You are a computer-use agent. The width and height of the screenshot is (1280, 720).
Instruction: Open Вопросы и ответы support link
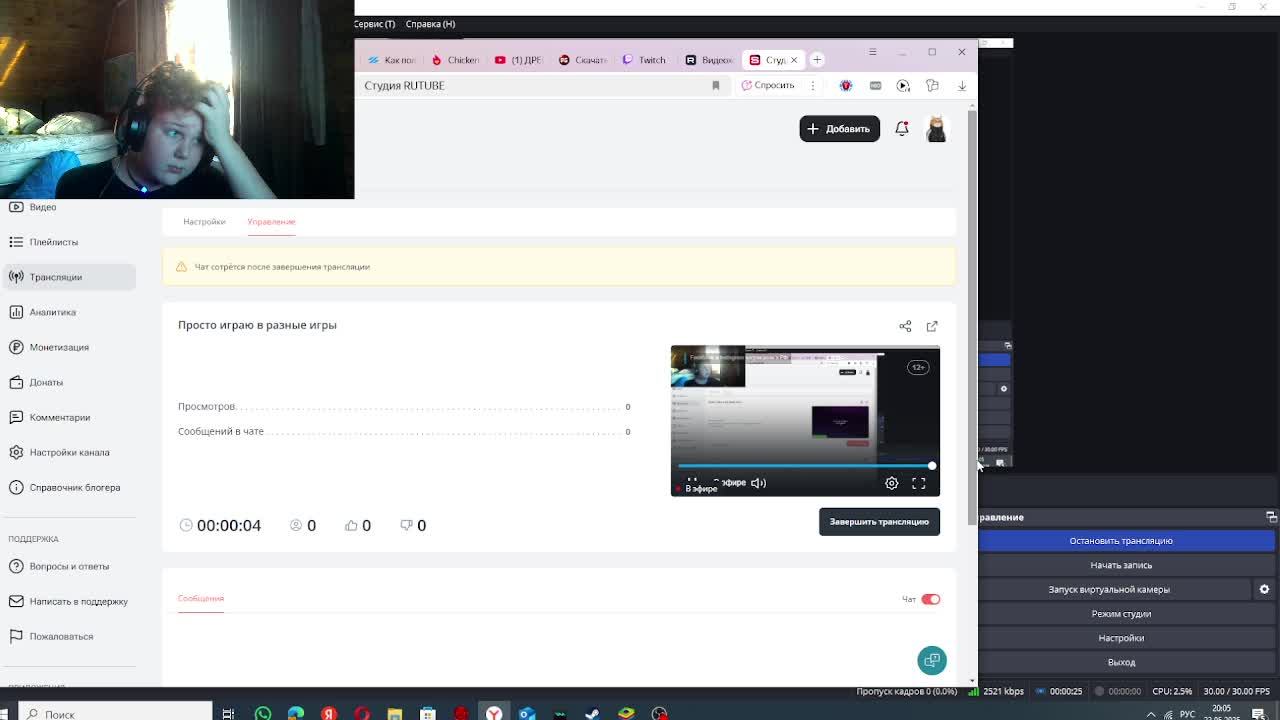tap(68, 566)
